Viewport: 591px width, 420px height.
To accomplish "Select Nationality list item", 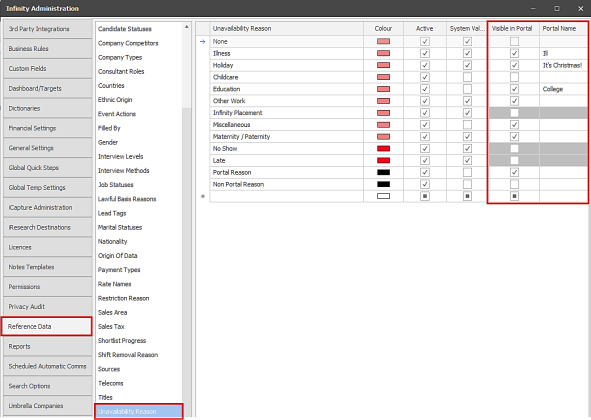I will click(x=112, y=241).
